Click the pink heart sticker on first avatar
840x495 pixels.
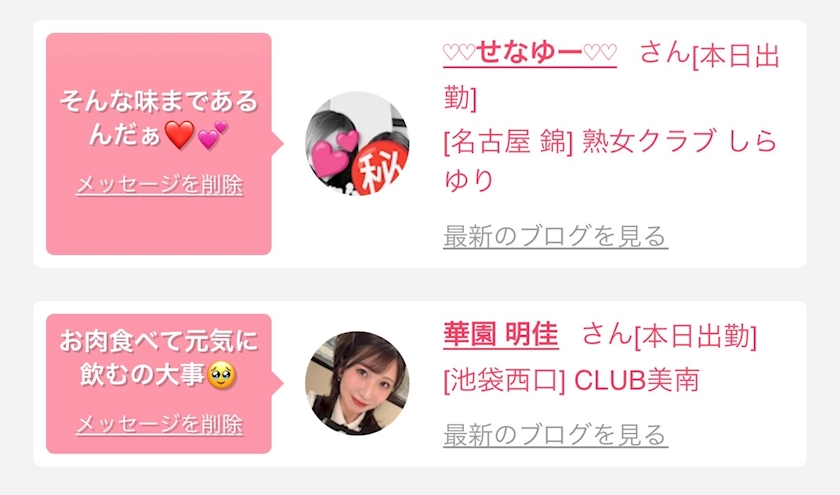pyautogui.click(x=334, y=153)
